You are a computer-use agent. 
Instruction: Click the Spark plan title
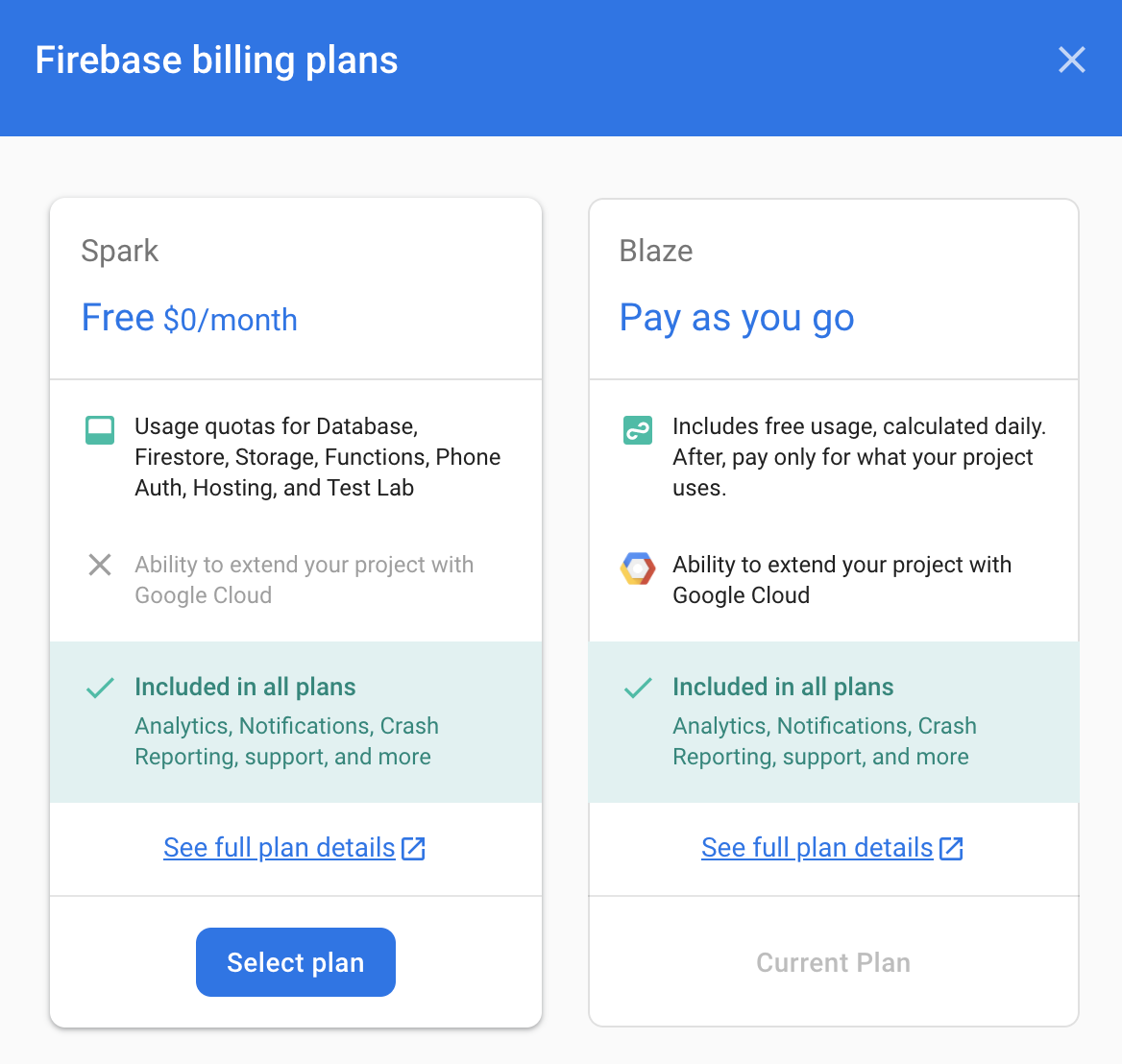tap(119, 251)
